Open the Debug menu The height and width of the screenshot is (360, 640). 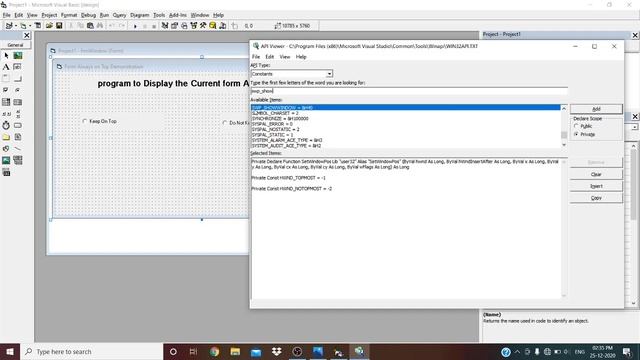coord(88,15)
